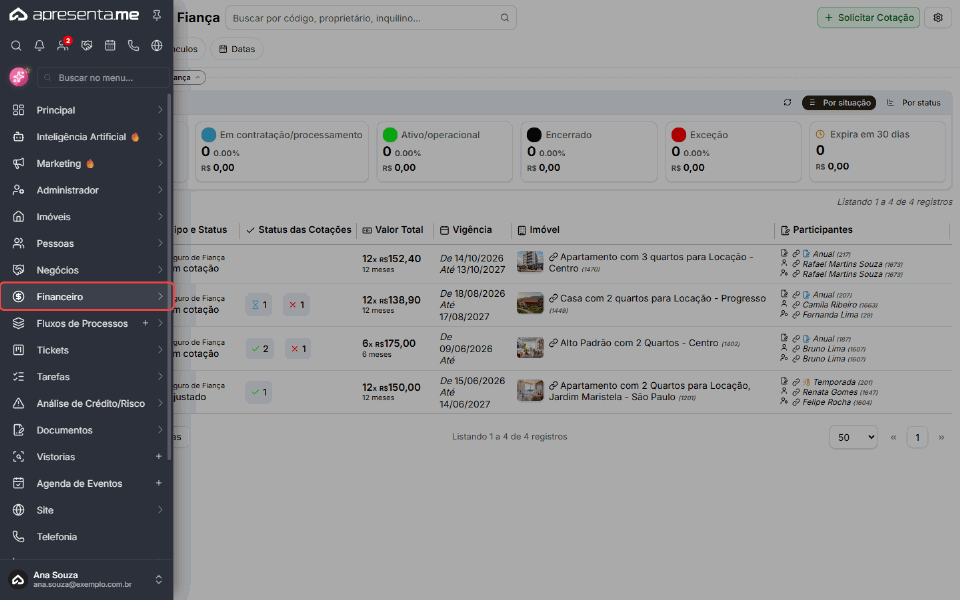Open the page size dropdown showing 50
This screenshot has width=960, height=600.
point(853,437)
